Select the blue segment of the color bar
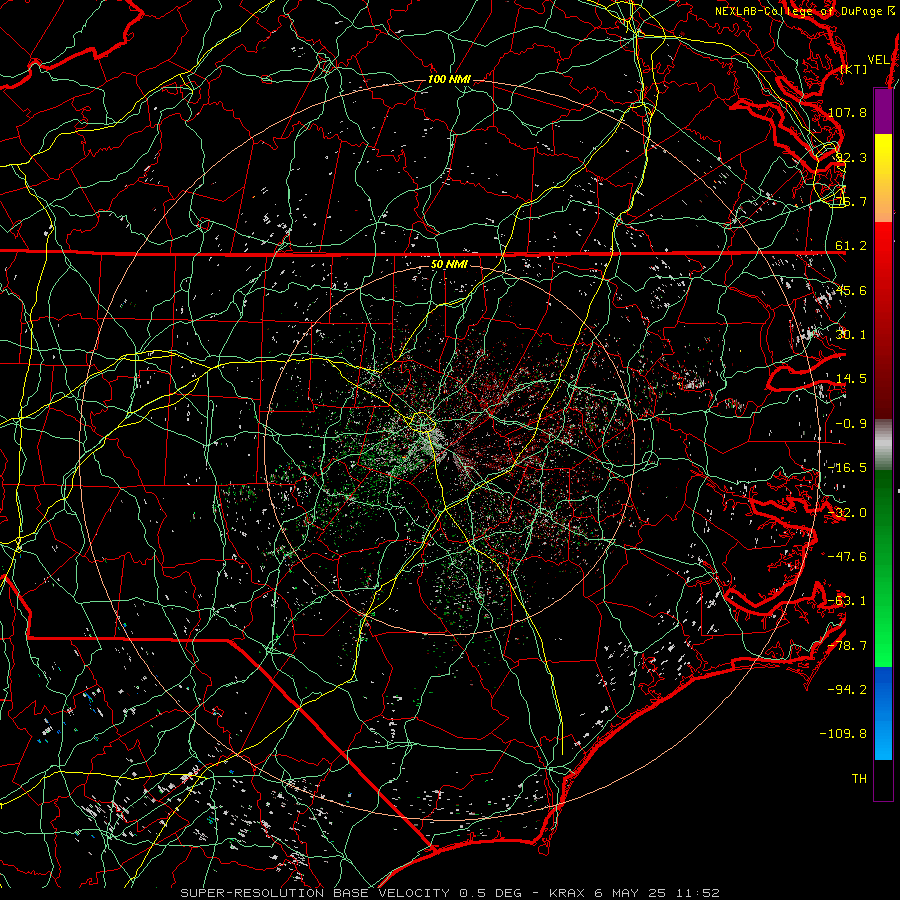This screenshot has width=900, height=900. [883, 713]
